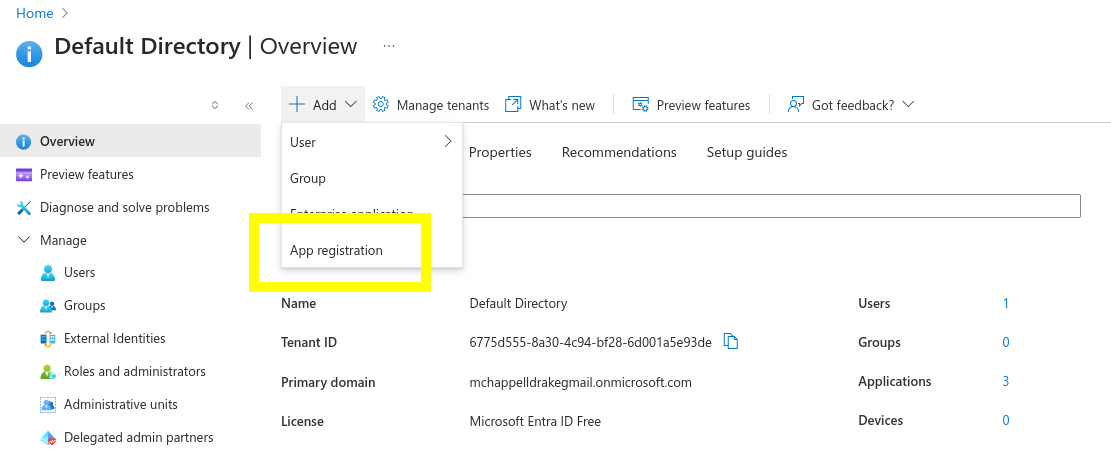Screen dimensions: 1111x458
Task: Expand the User submenu arrow
Action: pos(447,142)
